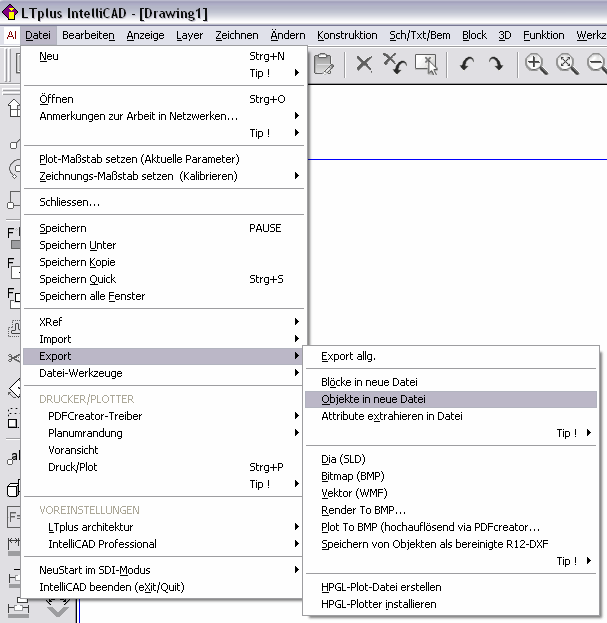Image resolution: width=607 pixels, height=623 pixels.
Task: Open the Datei menu
Action: (x=38, y=35)
